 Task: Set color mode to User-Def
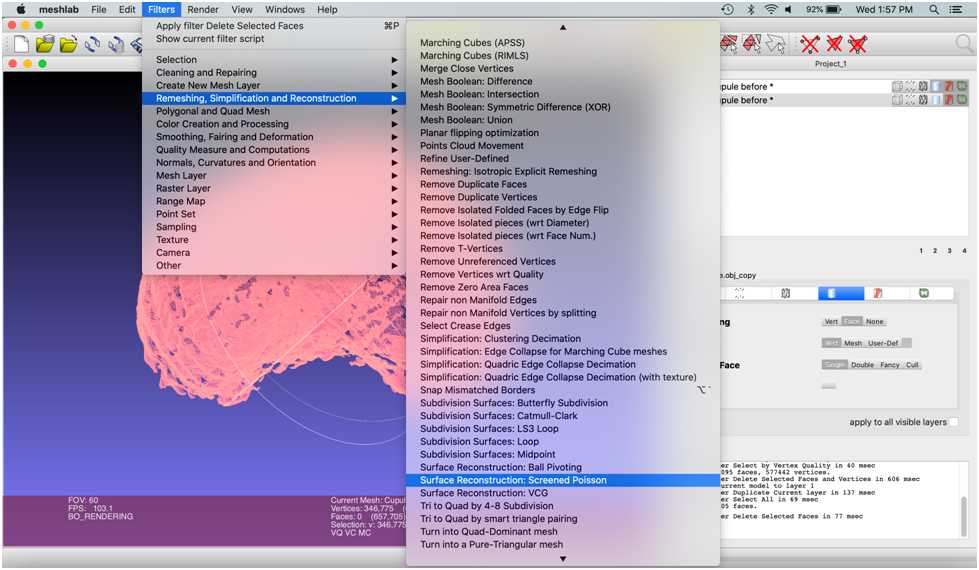883,343
